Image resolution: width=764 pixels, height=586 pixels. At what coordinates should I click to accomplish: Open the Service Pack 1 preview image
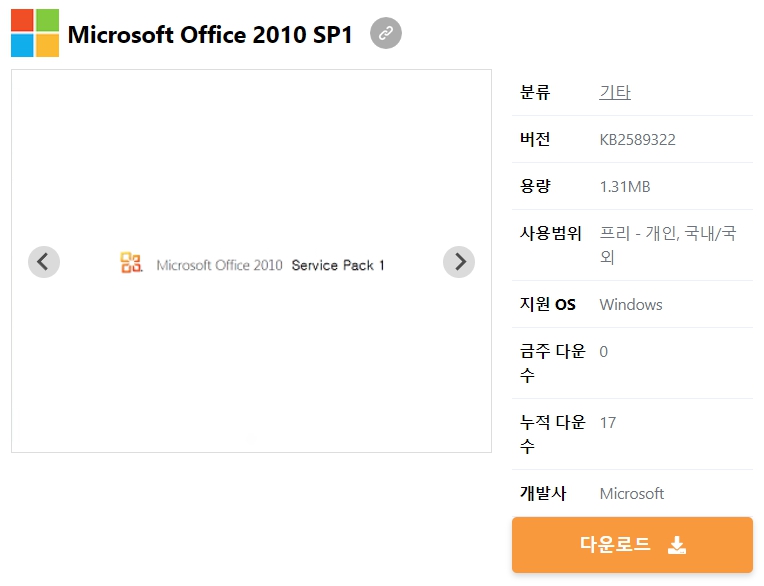(x=251, y=261)
